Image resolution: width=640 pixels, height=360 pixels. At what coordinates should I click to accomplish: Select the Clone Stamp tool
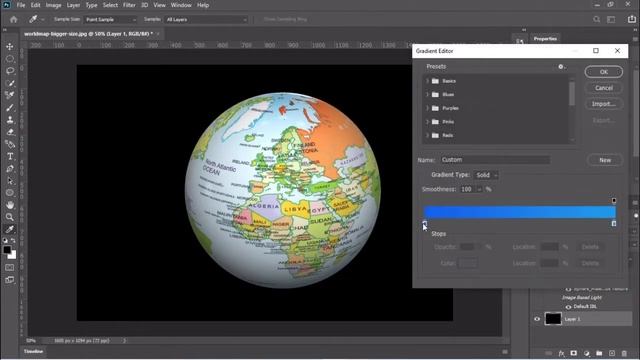click(x=10, y=120)
